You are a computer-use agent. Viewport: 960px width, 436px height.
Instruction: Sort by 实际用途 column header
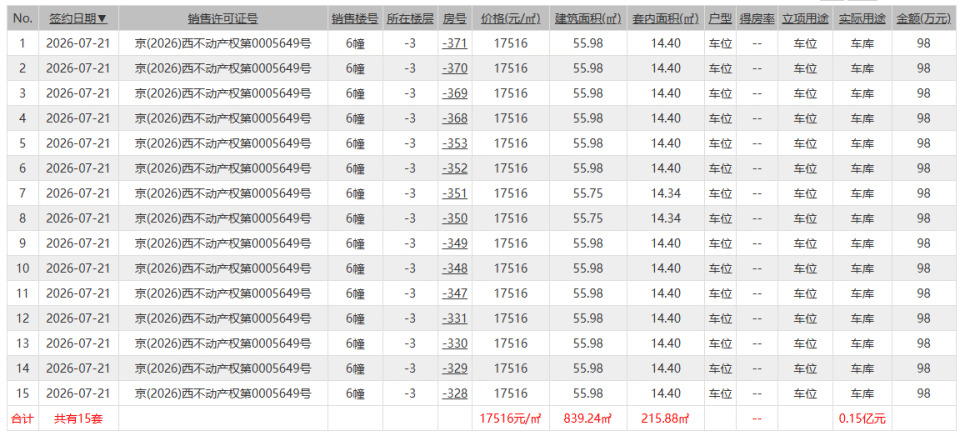862,19
